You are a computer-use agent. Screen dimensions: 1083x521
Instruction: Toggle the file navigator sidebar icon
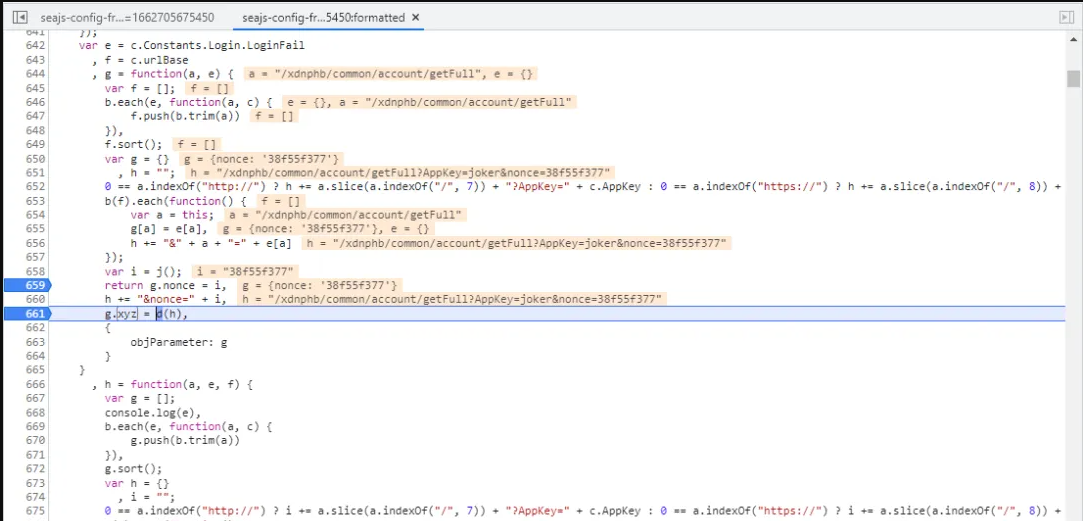(20, 17)
